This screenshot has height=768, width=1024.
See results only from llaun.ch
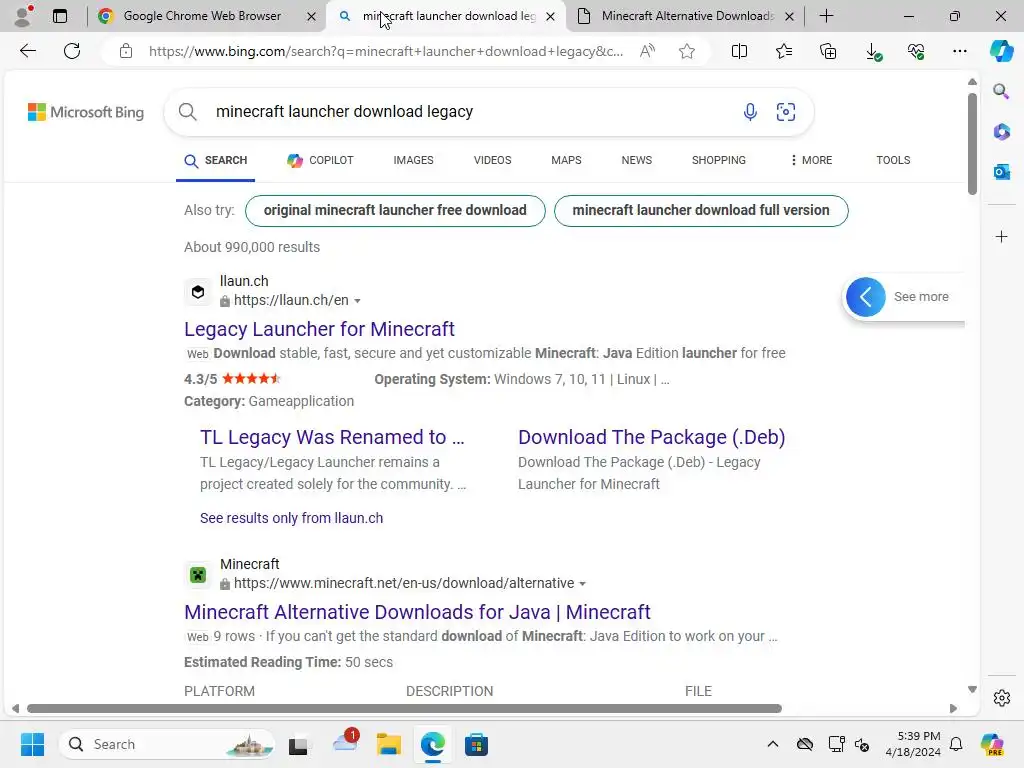(291, 518)
